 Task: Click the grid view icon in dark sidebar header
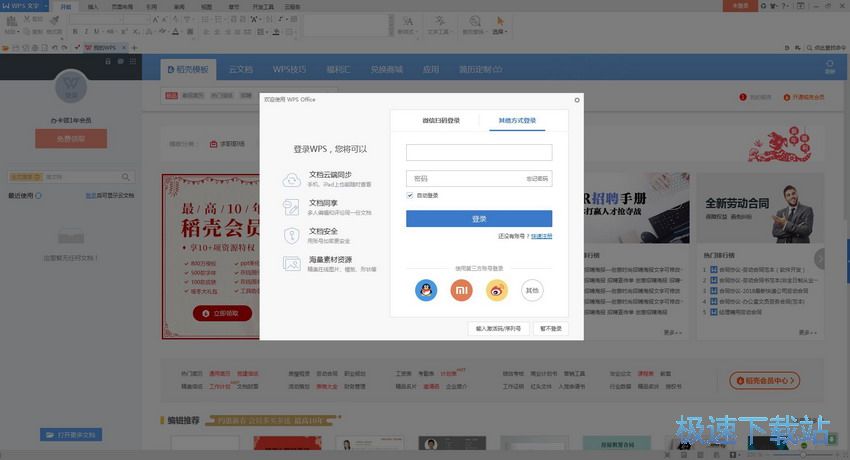coord(133,62)
